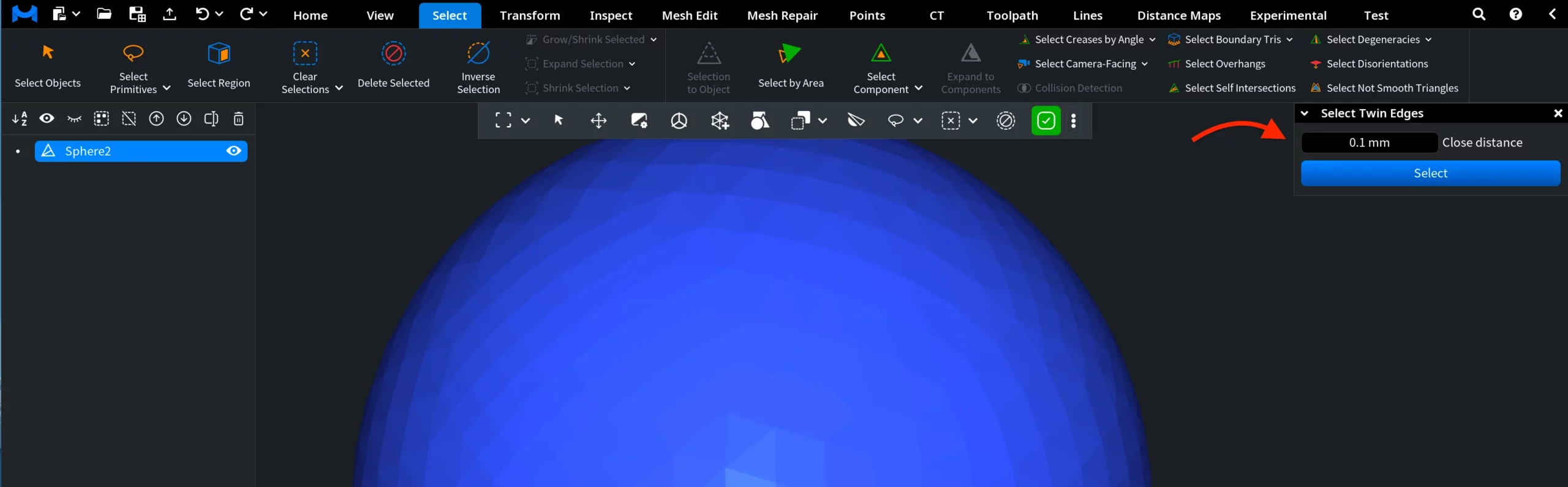Close the Select Twin Edges panel
This screenshot has height=487, width=1568.
click(x=1558, y=113)
